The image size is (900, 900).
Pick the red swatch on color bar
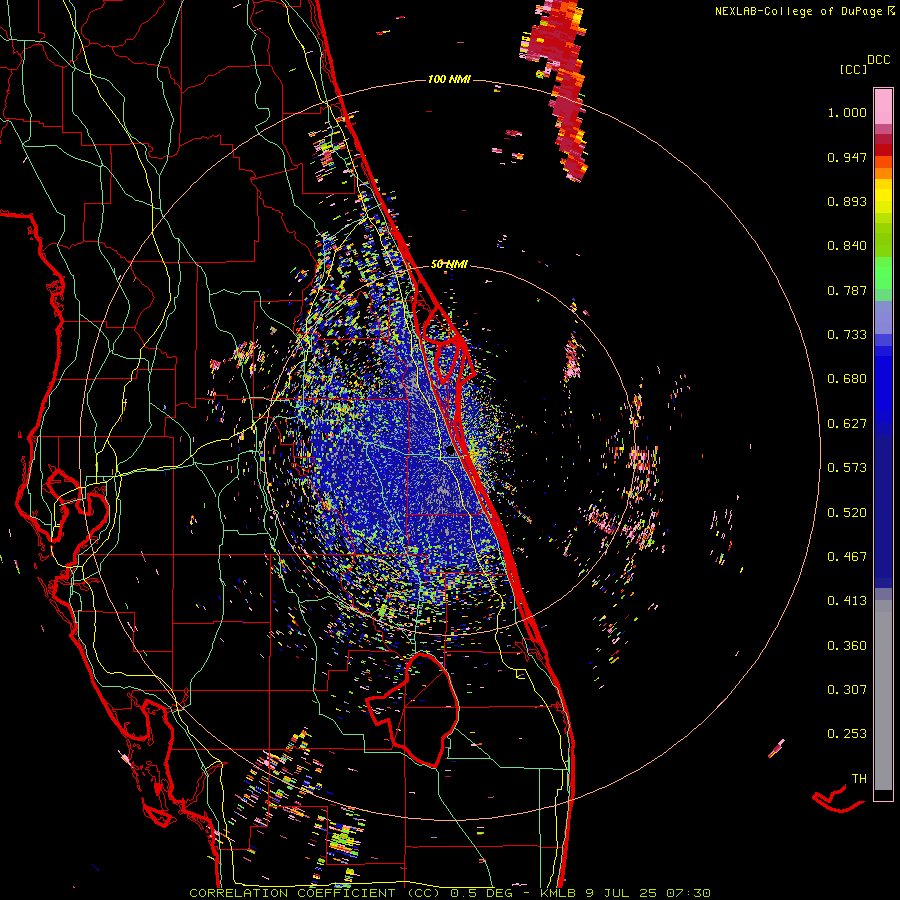[x=883, y=150]
